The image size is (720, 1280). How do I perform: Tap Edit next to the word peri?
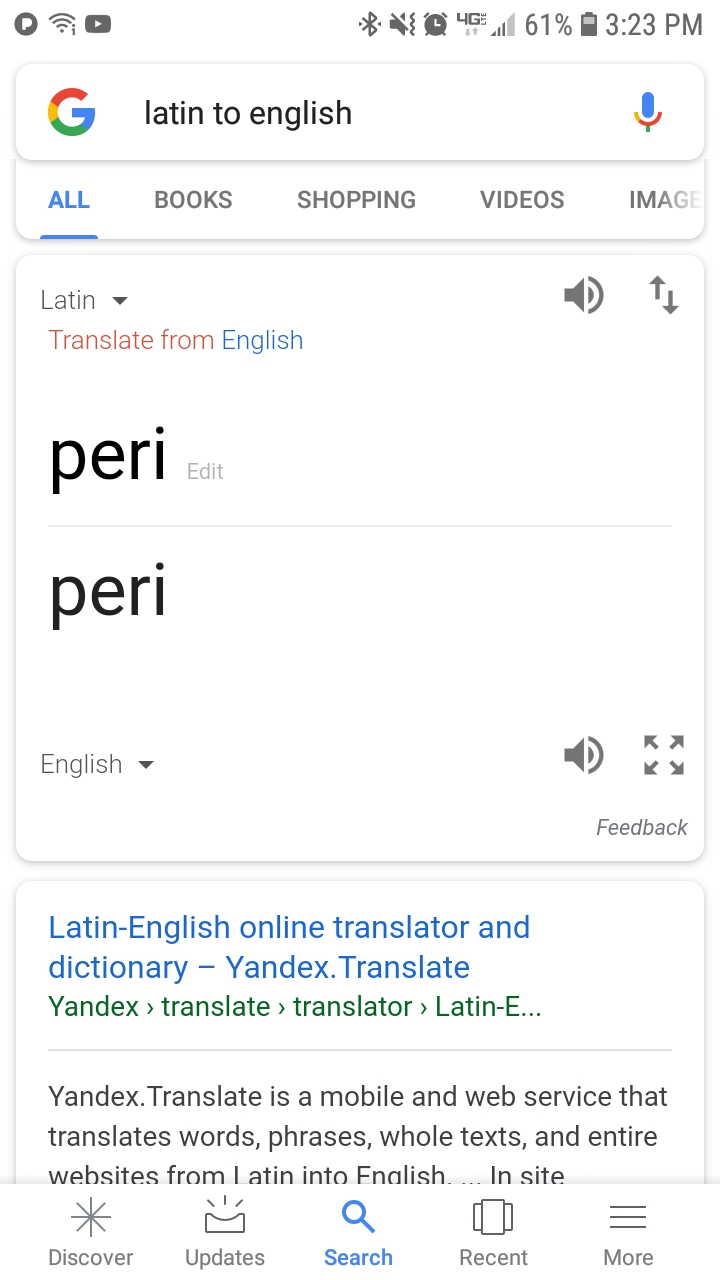(204, 471)
